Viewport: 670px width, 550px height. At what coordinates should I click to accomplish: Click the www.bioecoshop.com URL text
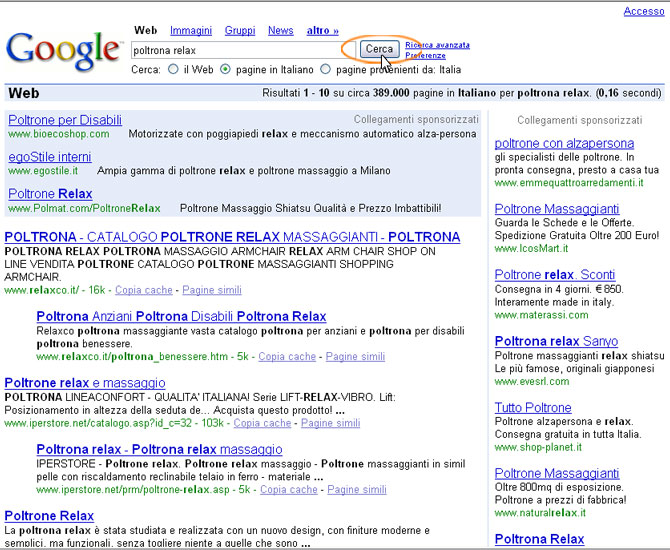(x=59, y=134)
